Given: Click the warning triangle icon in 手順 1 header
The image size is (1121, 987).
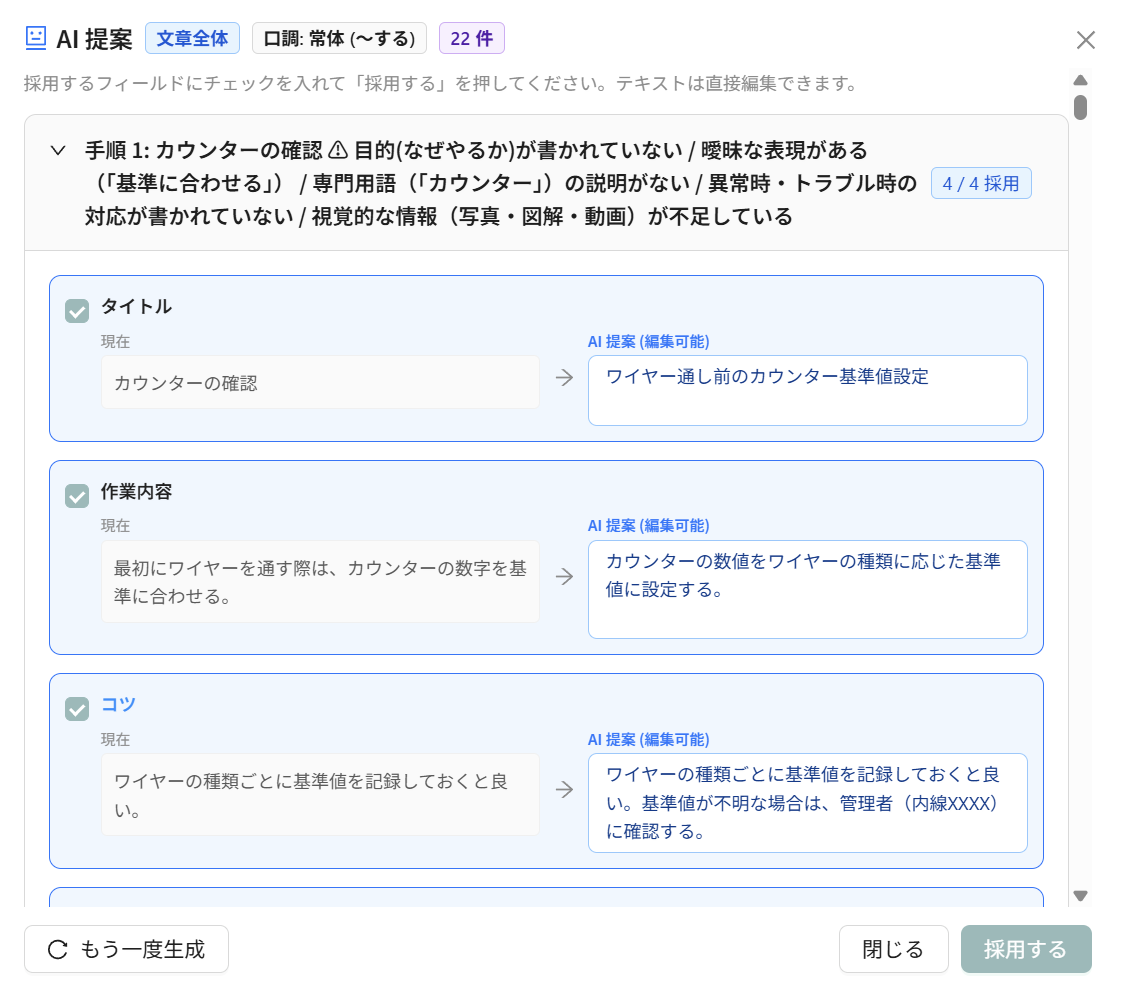Looking at the screenshot, I should 337,150.
